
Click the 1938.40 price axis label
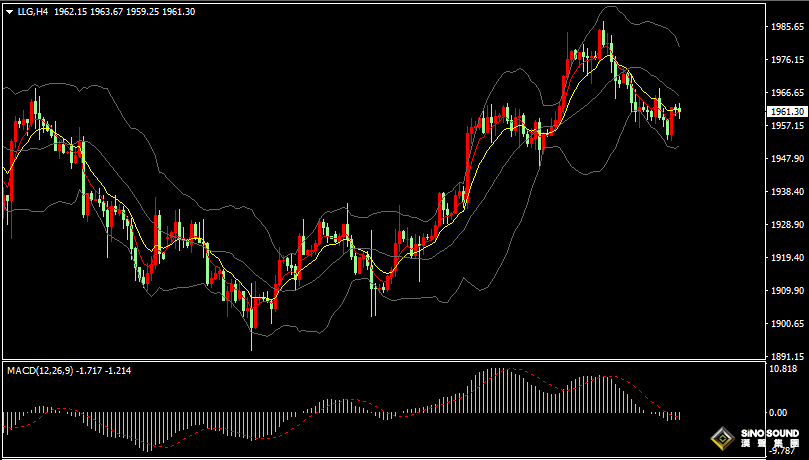(x=786, y=192)
